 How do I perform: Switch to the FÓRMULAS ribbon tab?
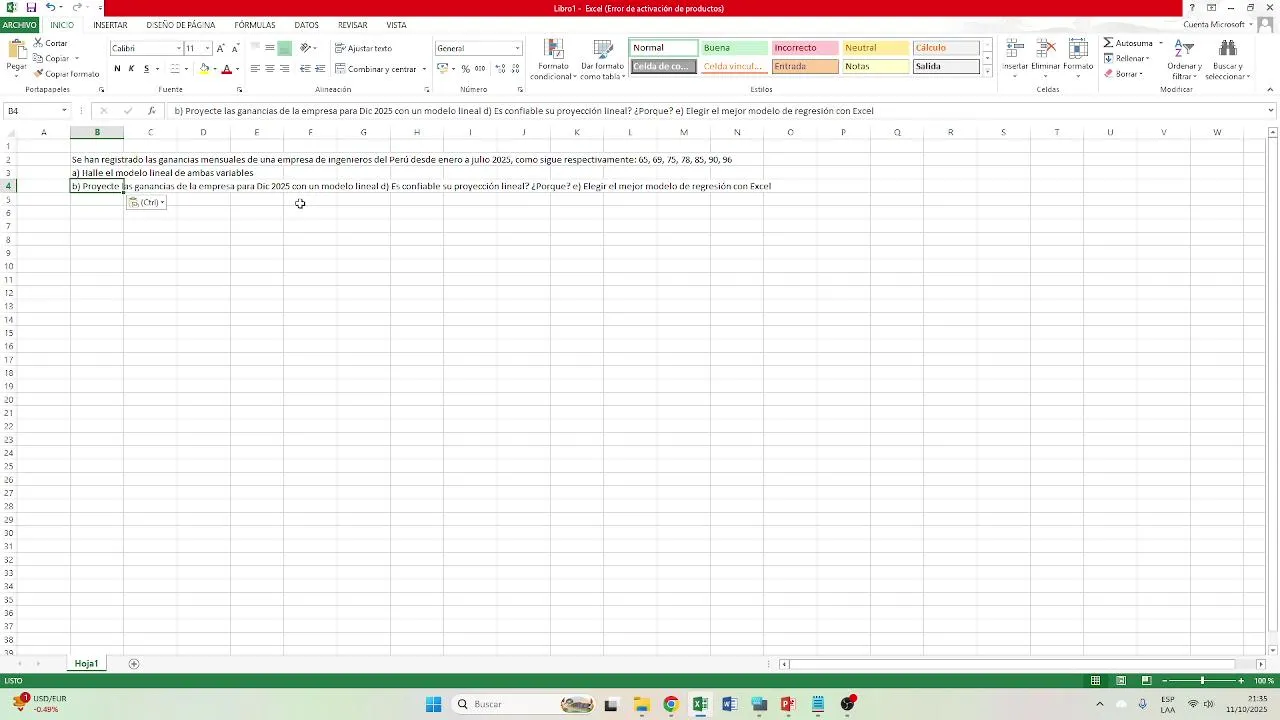point(255,25)
